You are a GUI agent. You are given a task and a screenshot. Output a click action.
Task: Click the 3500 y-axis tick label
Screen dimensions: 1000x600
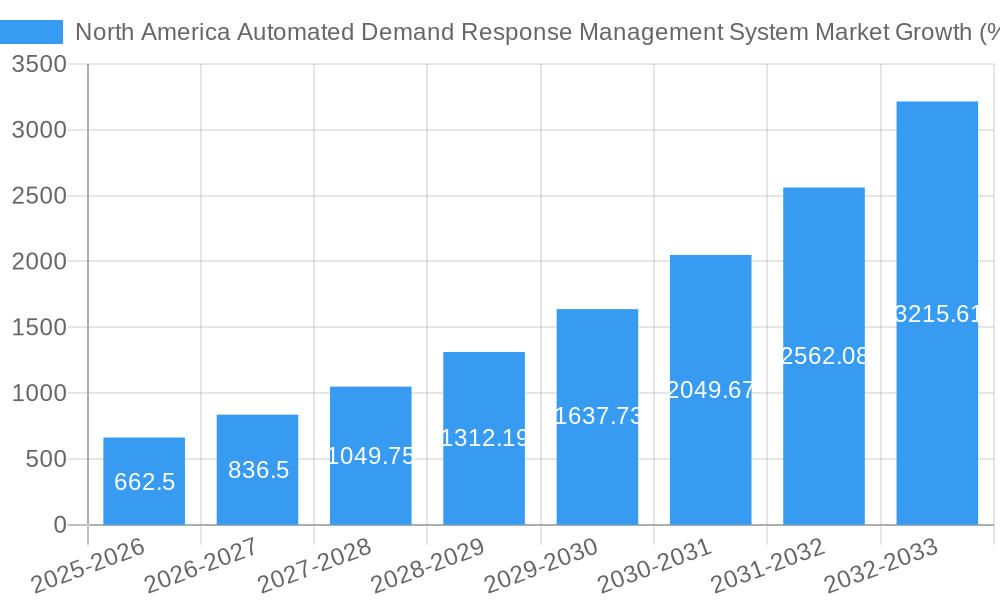[x=39, y=64]
